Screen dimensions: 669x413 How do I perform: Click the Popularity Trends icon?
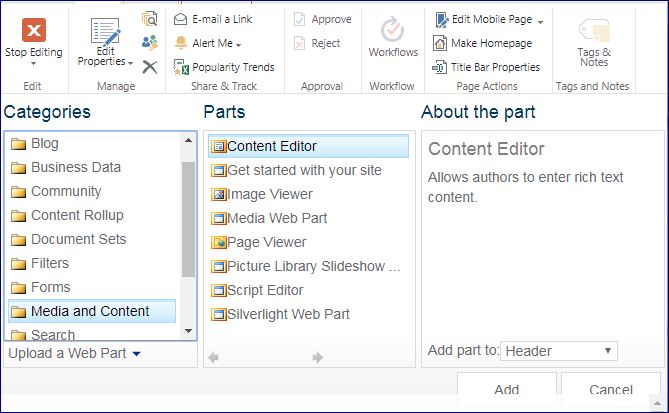(x=181, y=67)
